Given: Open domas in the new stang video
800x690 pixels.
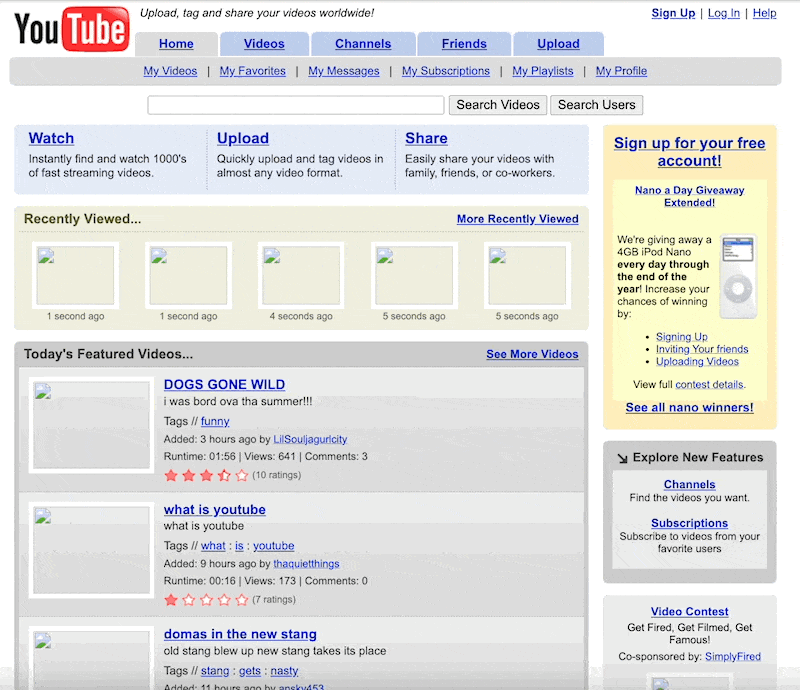Looking at the screenshot, I should pos(240,634).
